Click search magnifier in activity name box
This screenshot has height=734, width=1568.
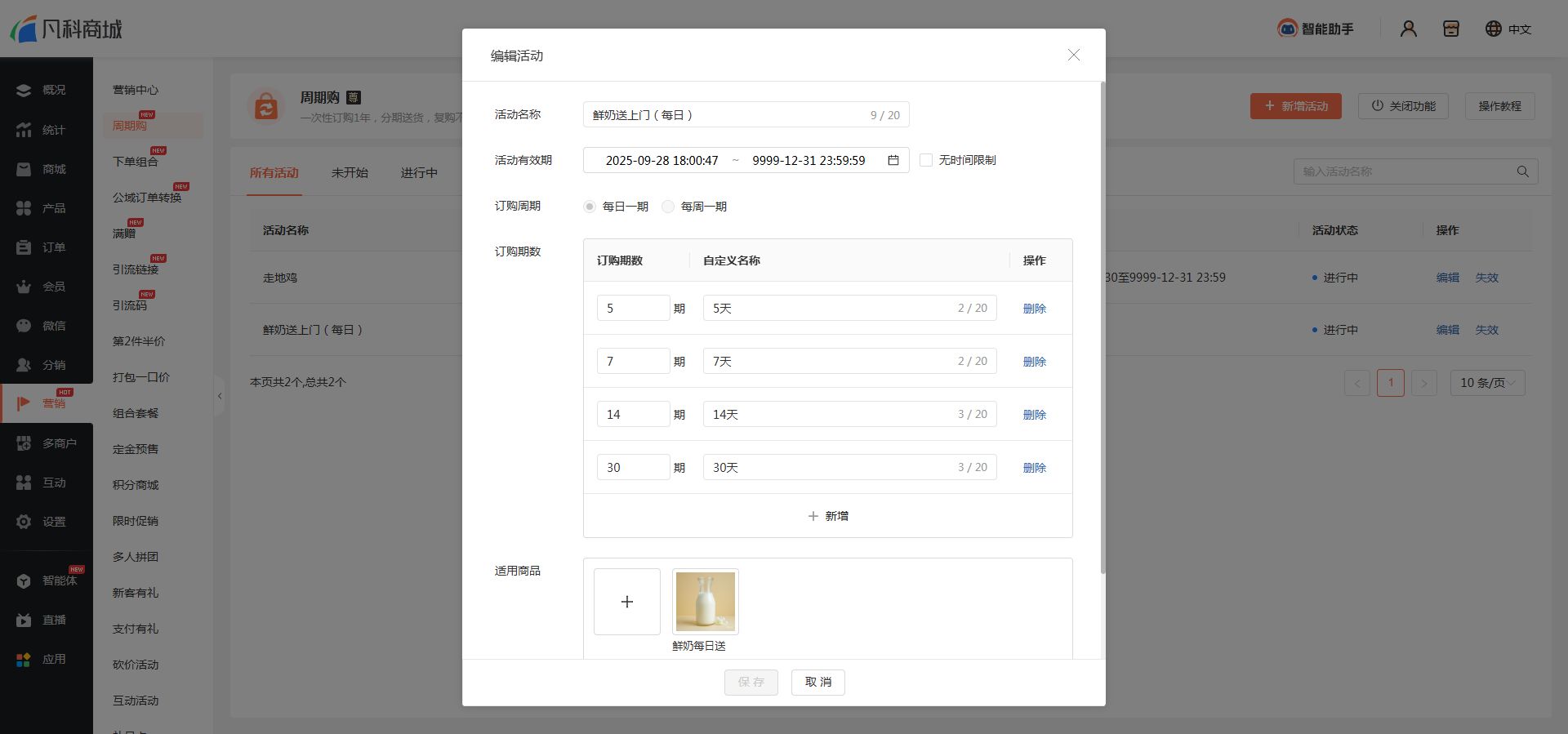click(1522, 171)
